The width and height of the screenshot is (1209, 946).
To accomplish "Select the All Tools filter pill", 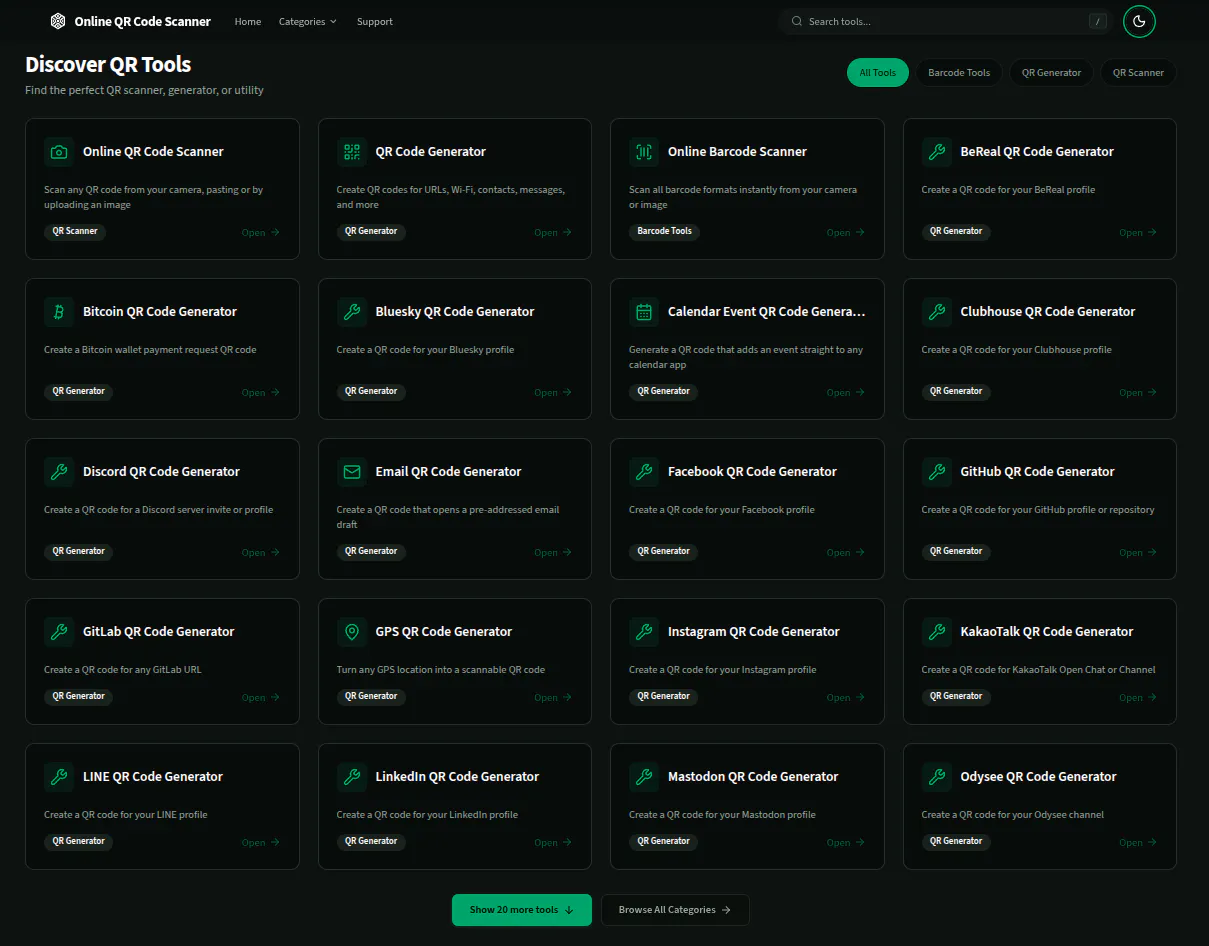I will click(878, 72).
